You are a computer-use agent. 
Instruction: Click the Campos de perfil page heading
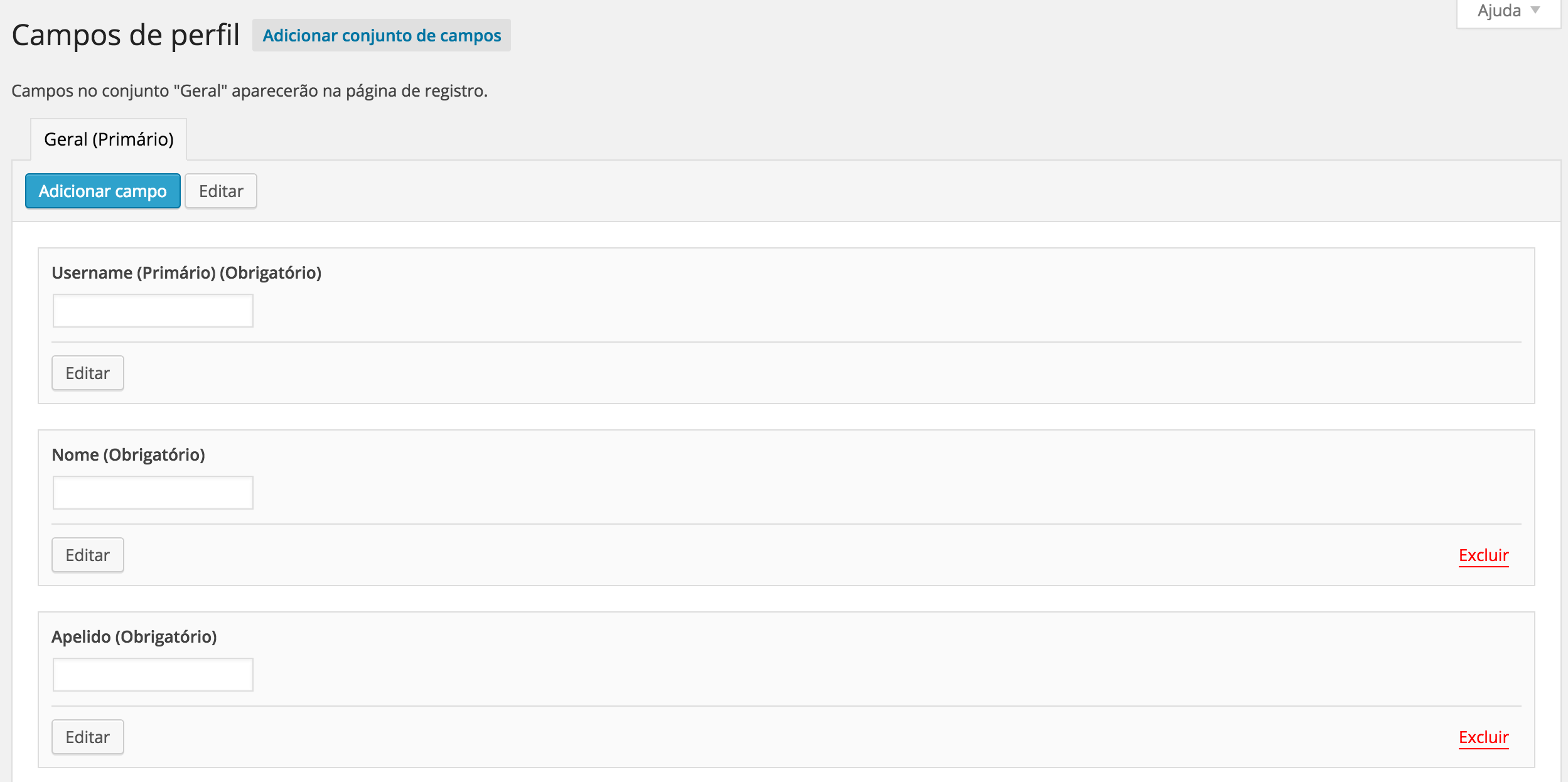[x=126, y=35]
